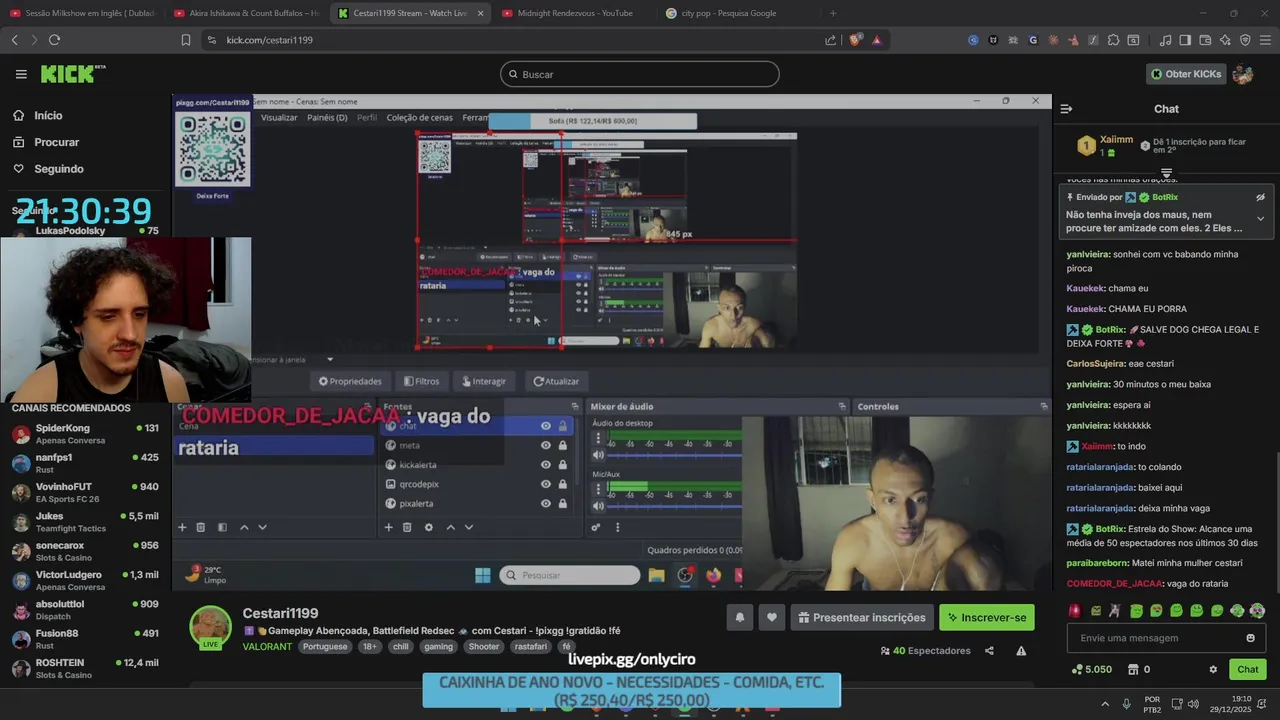Toggle lock on kickalerta source

563,465
